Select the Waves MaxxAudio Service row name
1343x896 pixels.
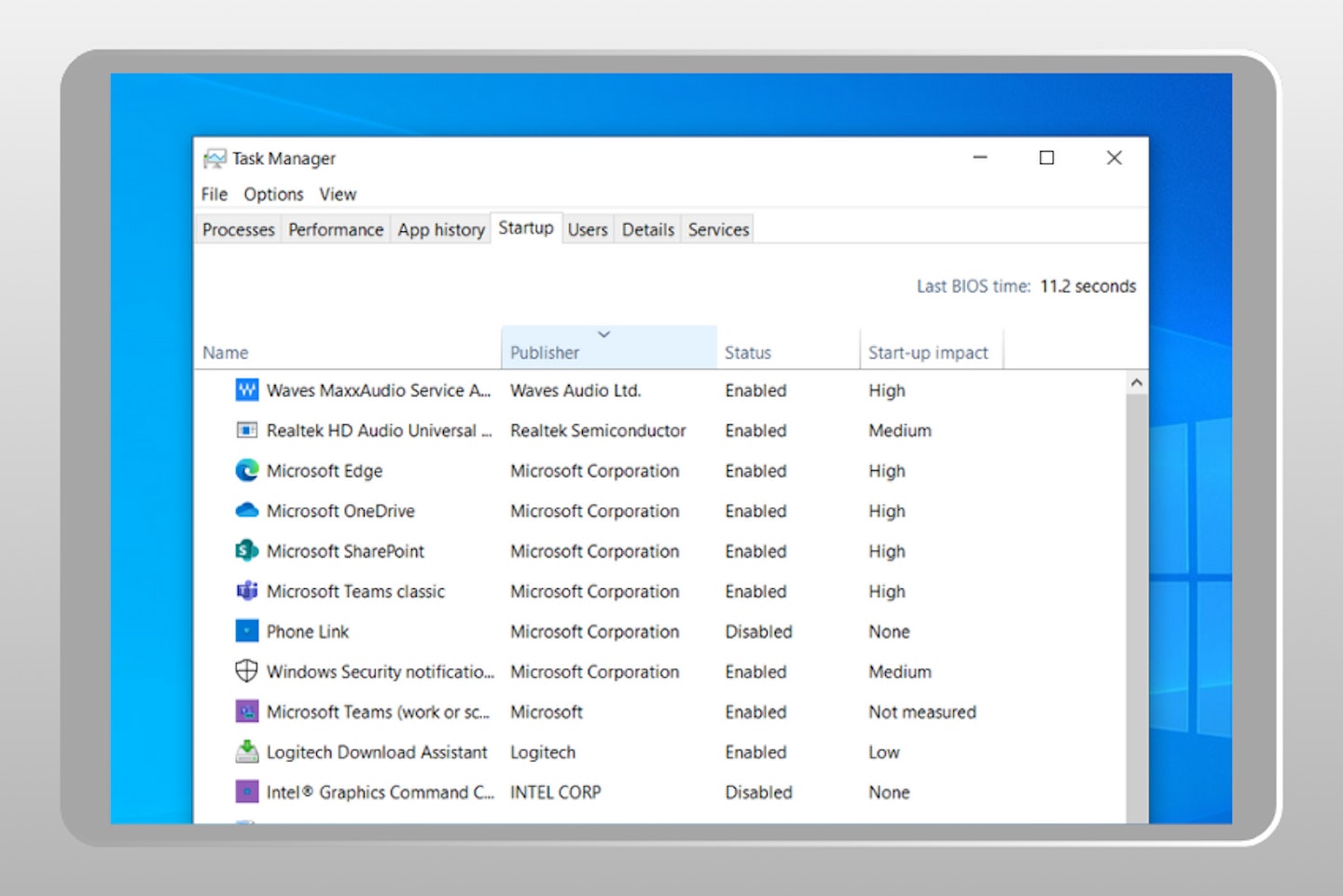(x=379, y=390)
